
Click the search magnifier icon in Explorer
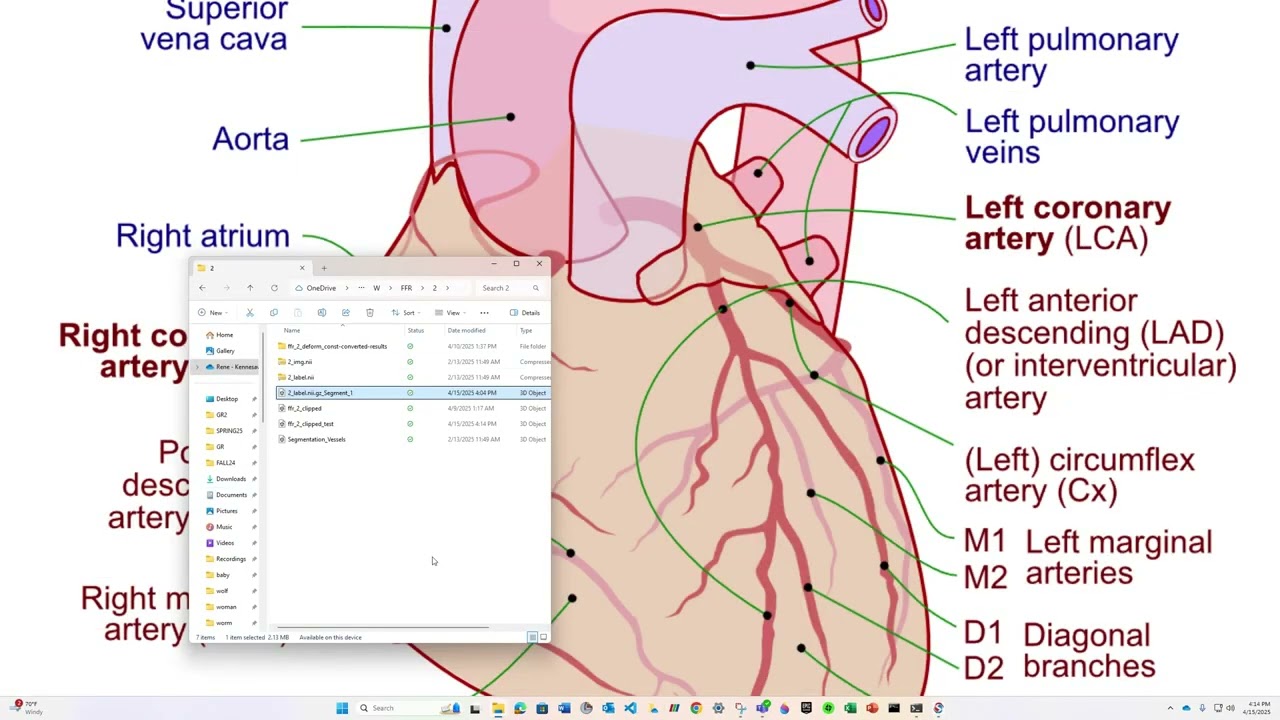point(536,288)
